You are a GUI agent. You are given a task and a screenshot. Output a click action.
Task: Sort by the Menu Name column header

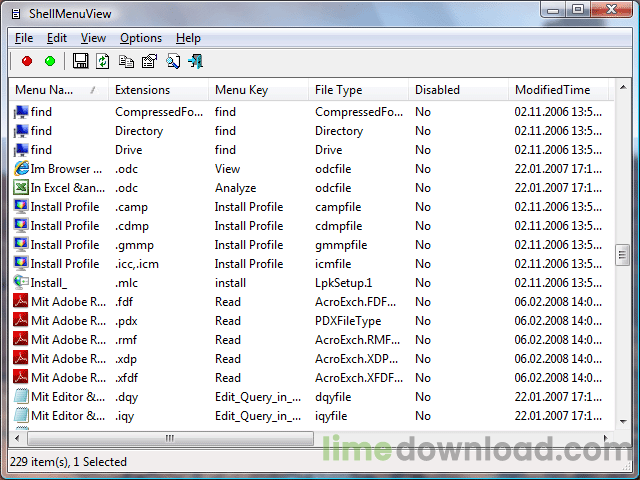59,90
